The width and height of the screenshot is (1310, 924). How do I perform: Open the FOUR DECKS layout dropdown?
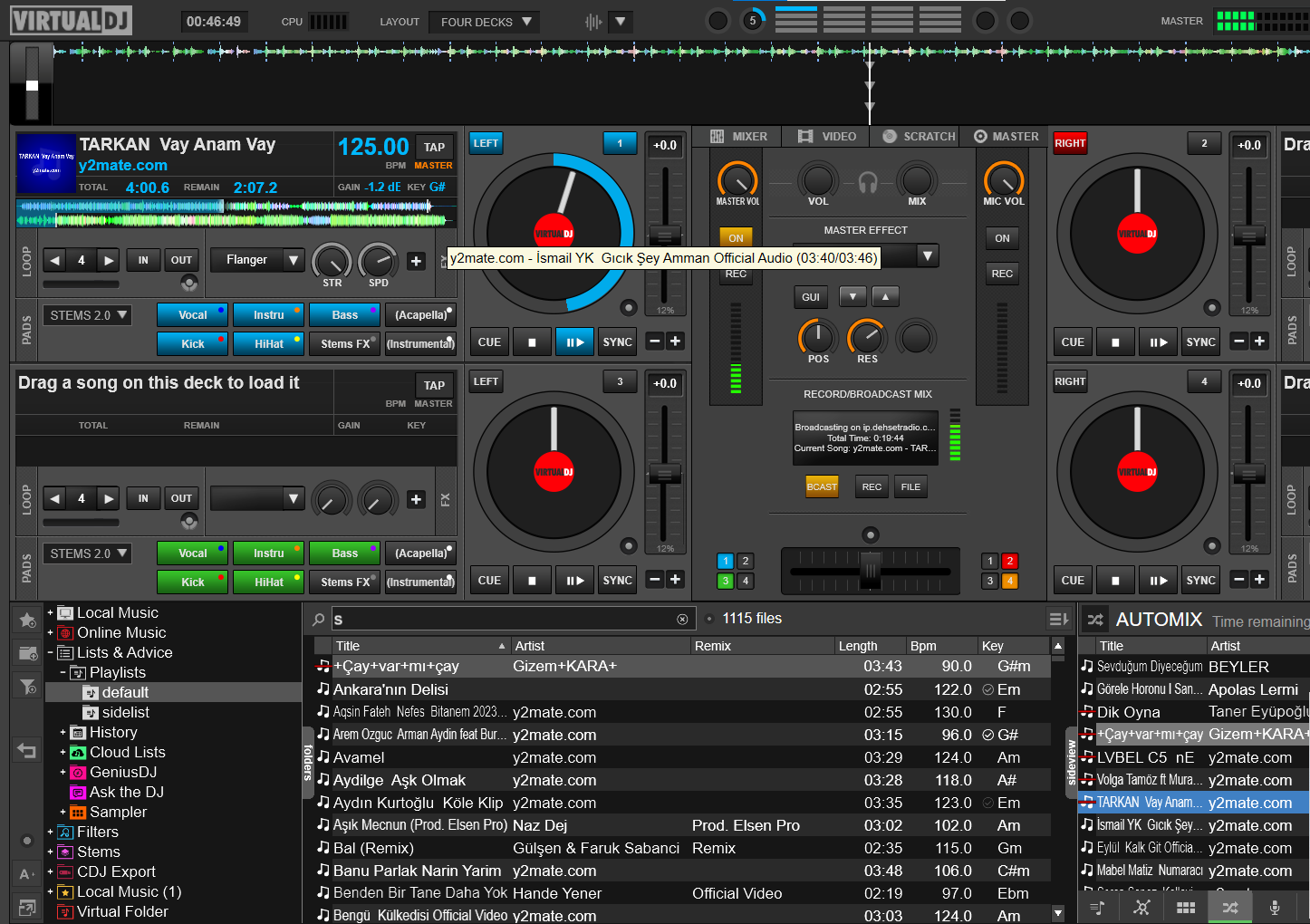[x=486, y=22]
